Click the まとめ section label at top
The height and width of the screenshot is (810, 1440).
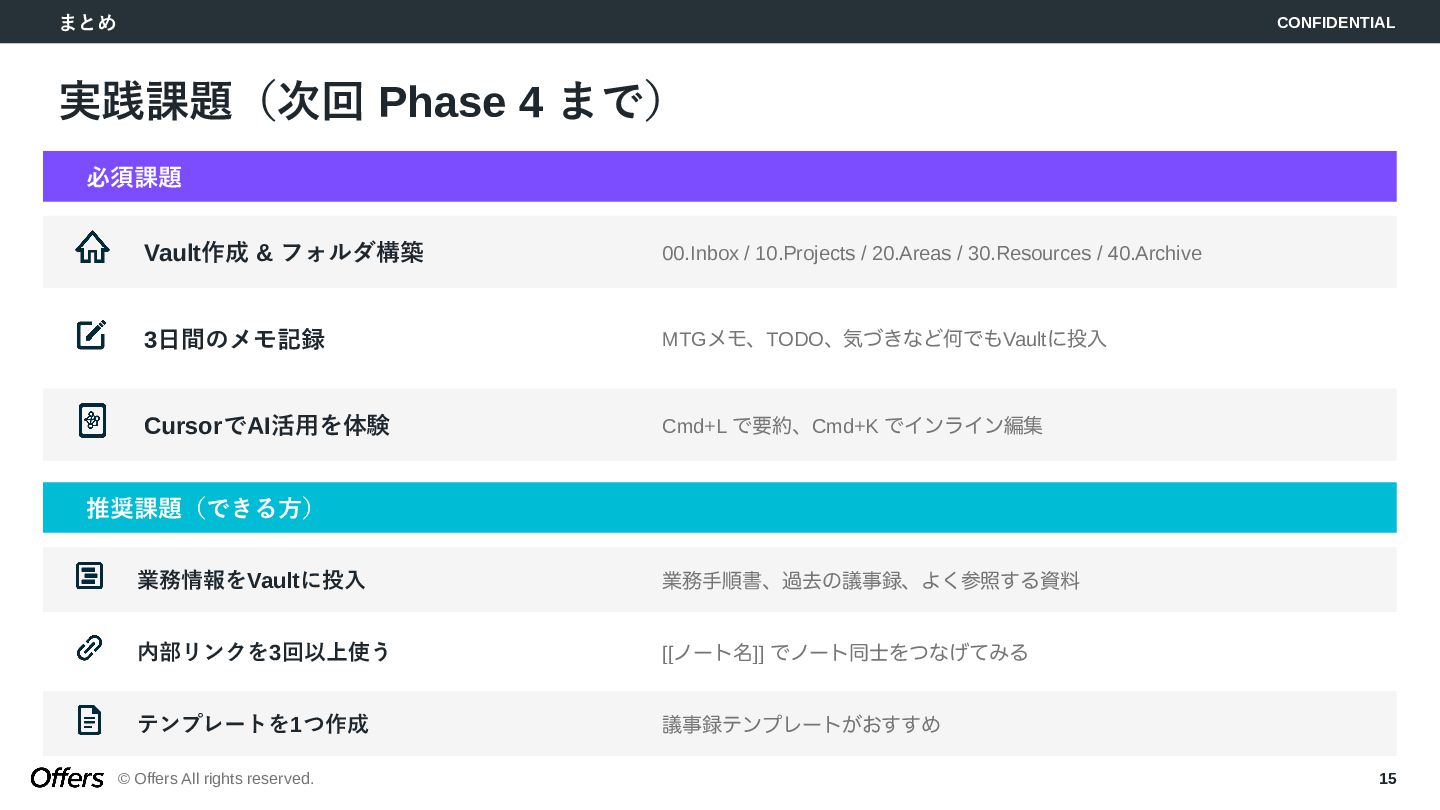pyautogui.click(x=87, y=22)
